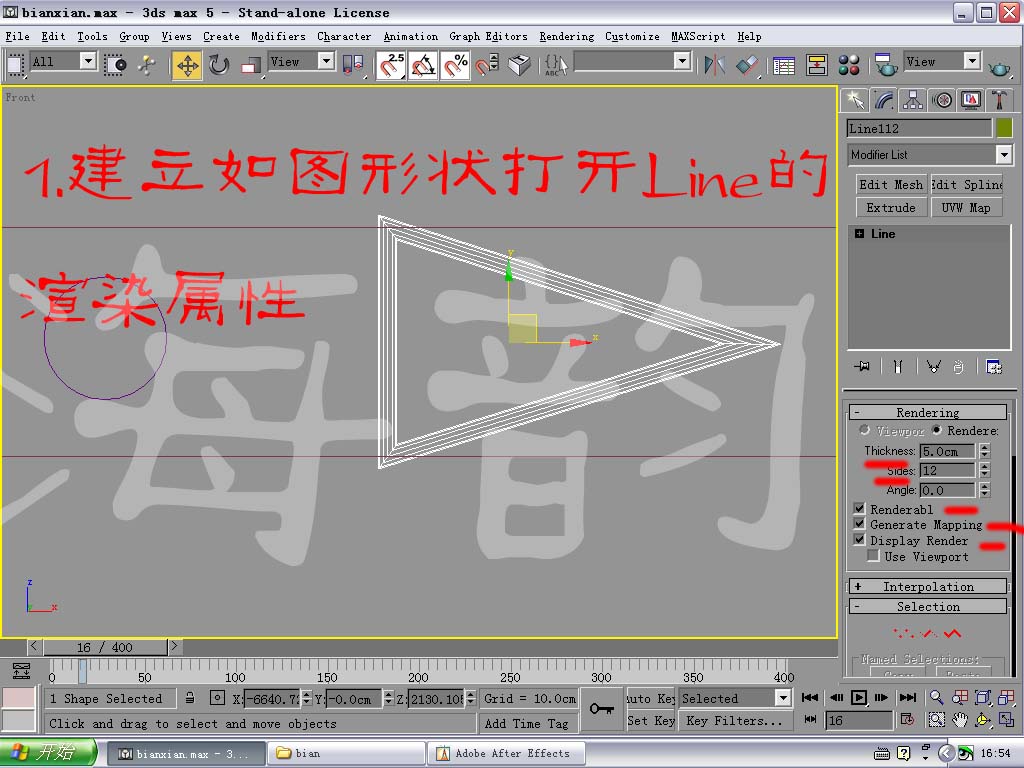1024x768 pixels.
Task: Open the MAXScript menu
Action: (x=697, y=36)
